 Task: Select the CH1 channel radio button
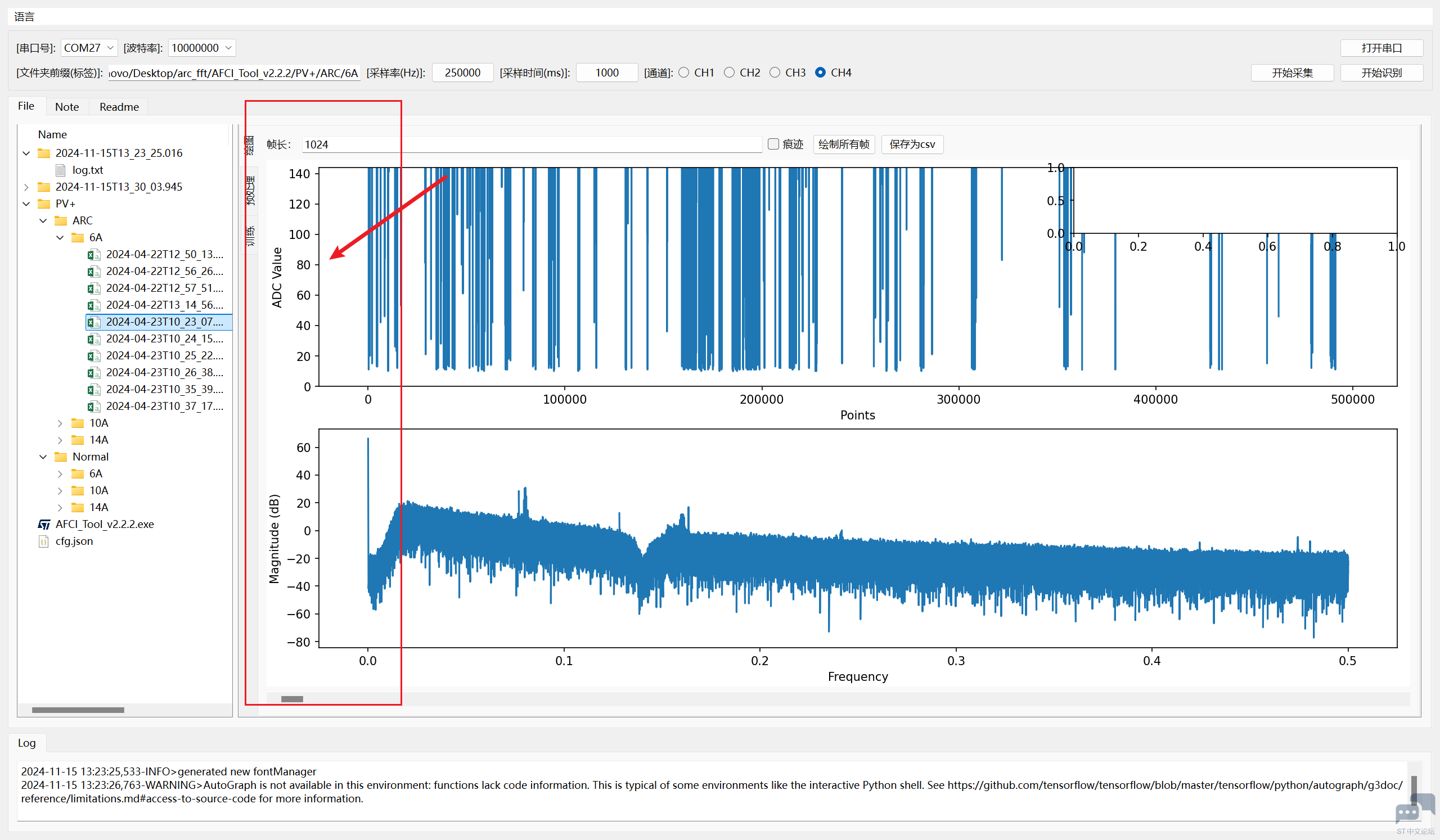tap(683, 73)
